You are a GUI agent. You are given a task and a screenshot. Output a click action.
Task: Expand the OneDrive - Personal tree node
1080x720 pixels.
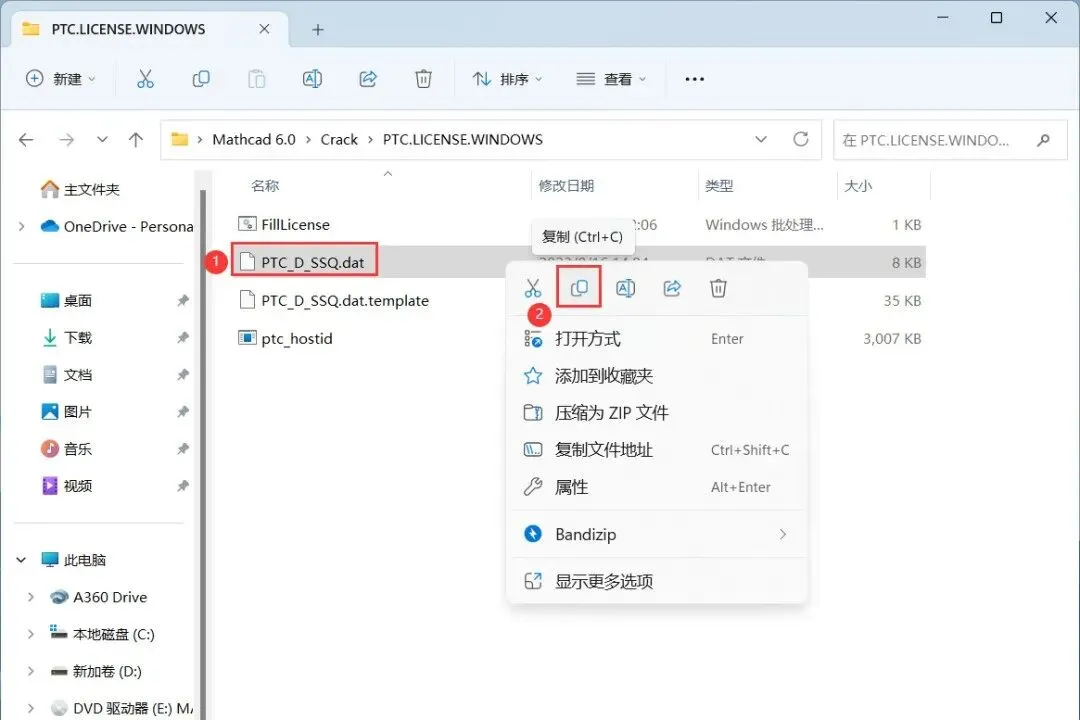coord(21,226)
